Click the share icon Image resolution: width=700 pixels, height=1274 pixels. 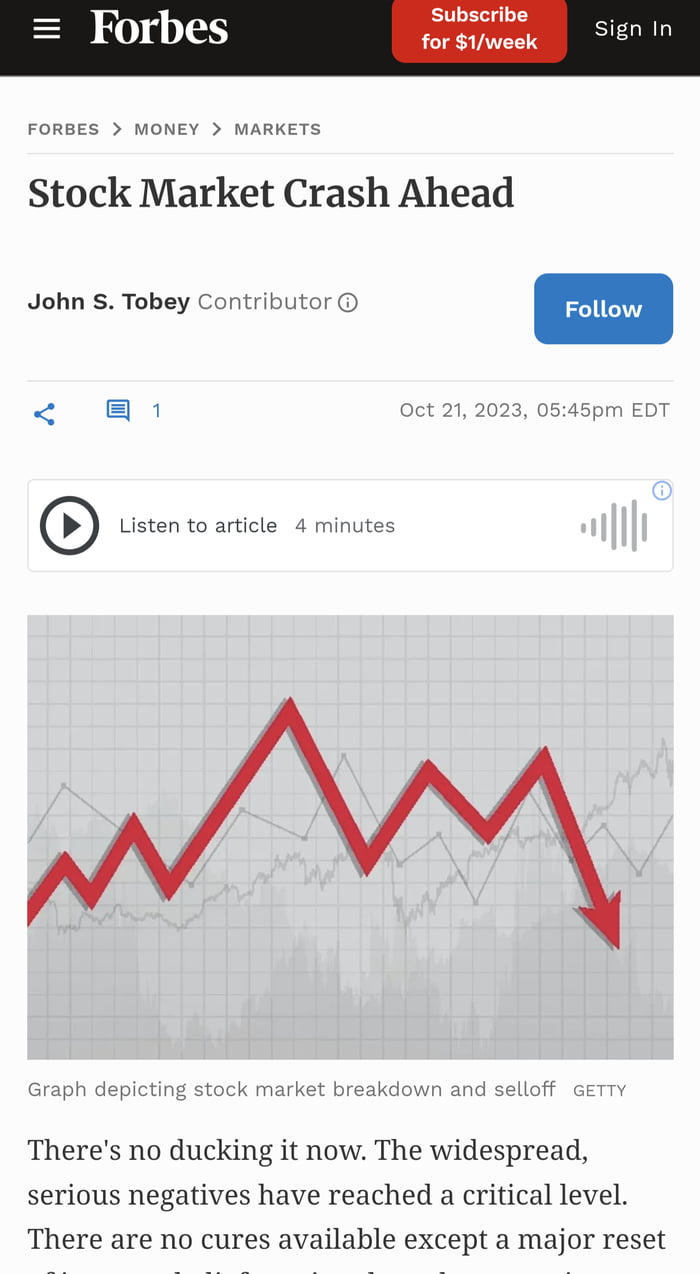[x=44, y=414]
